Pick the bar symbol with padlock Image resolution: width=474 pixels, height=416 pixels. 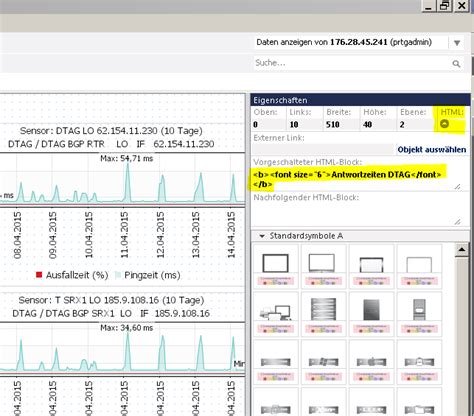419,362
